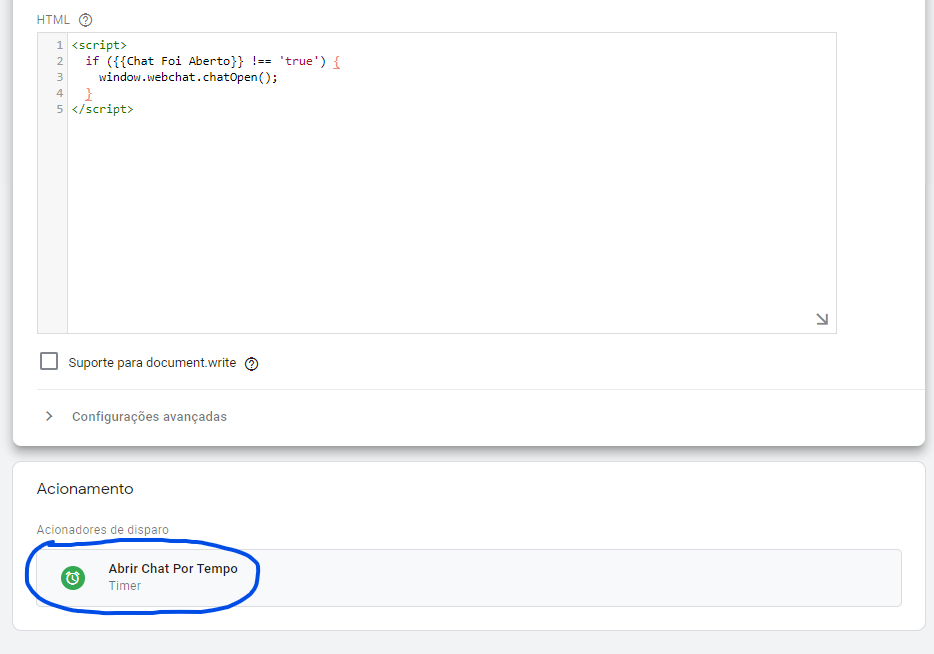Open help for Suporte para document.write
This screenshot has width=934, height=654.
tap(251, 363)
